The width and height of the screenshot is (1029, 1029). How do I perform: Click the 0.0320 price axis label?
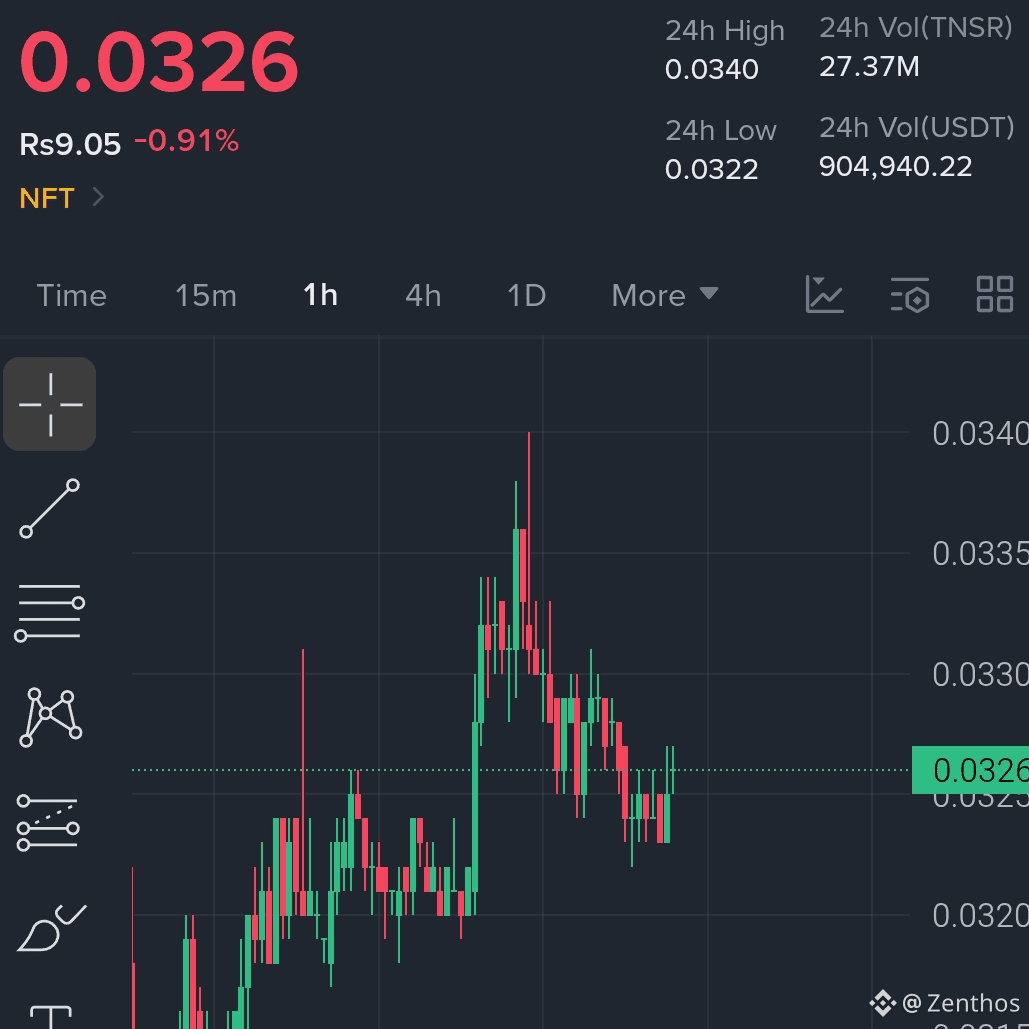click(980, 915)
